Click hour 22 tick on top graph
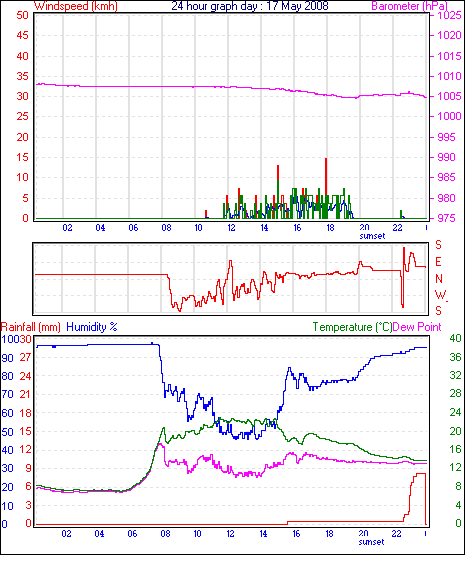Screen dimensions: 466x563 point(397,228)
